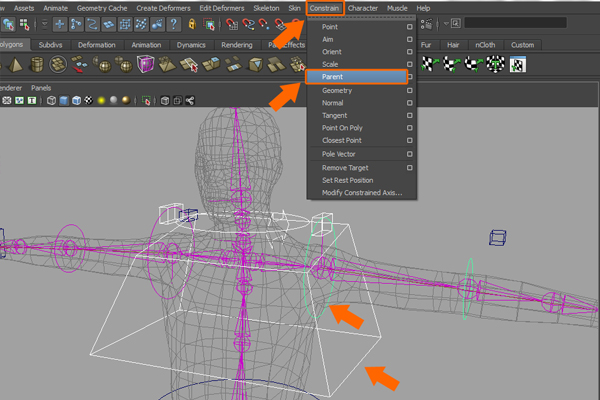Open the selection mask dropdown arrow

45,24
